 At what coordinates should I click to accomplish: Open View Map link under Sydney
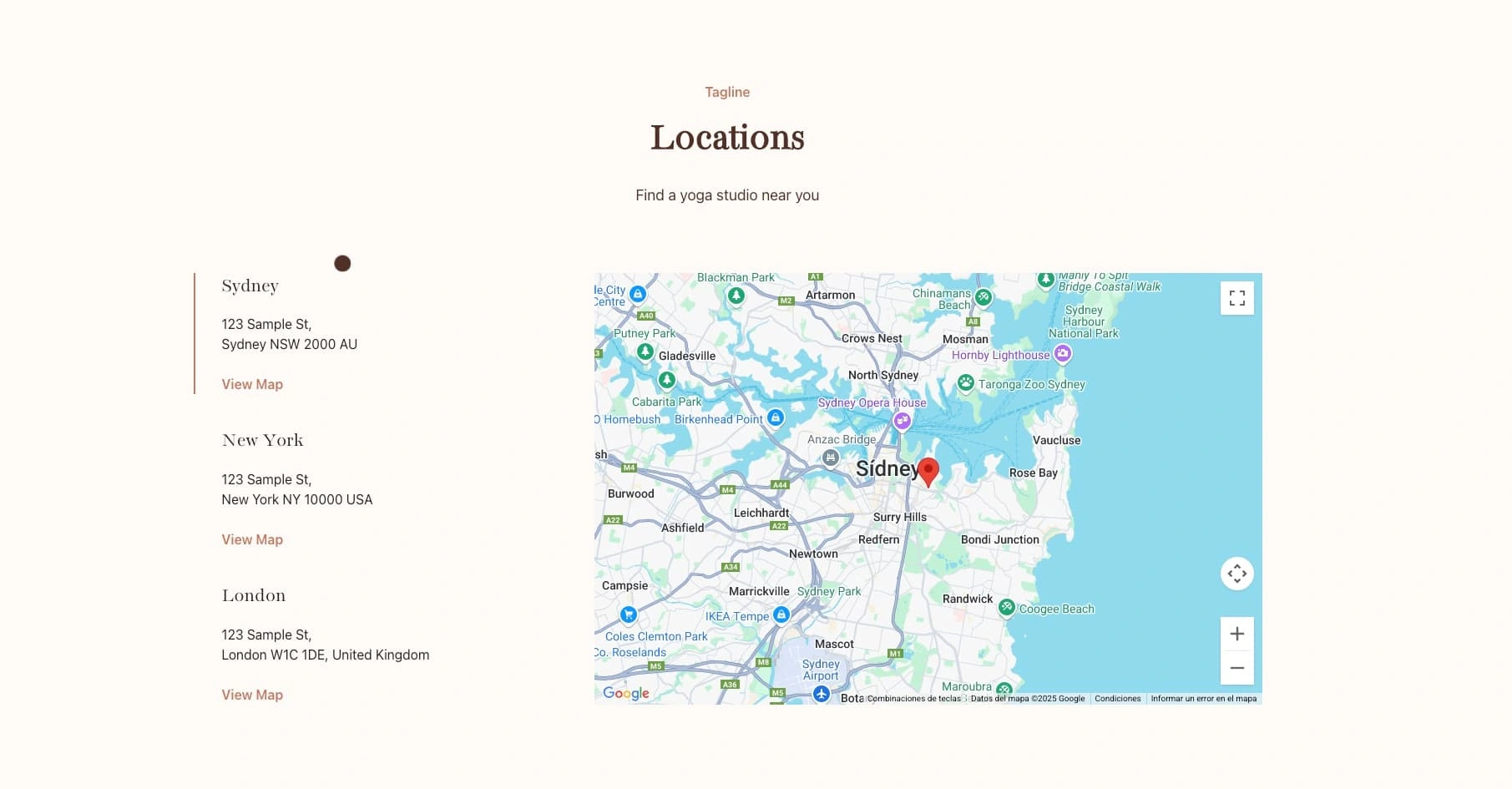click(252, 384)
